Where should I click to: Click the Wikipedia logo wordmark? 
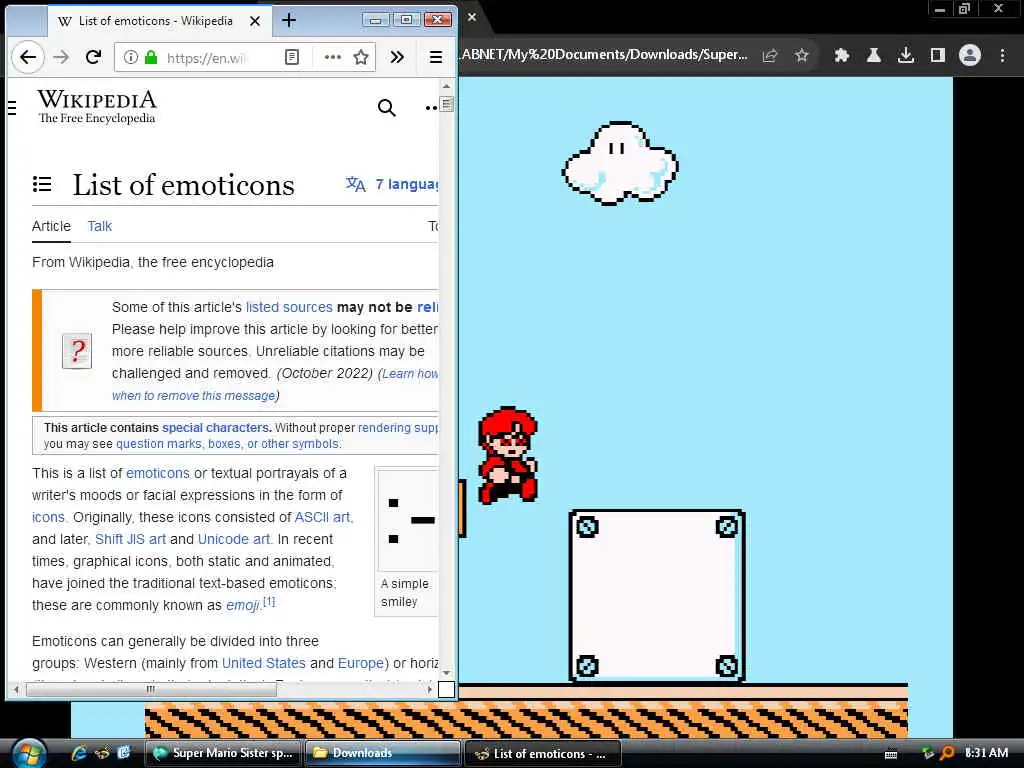point(97,106)
